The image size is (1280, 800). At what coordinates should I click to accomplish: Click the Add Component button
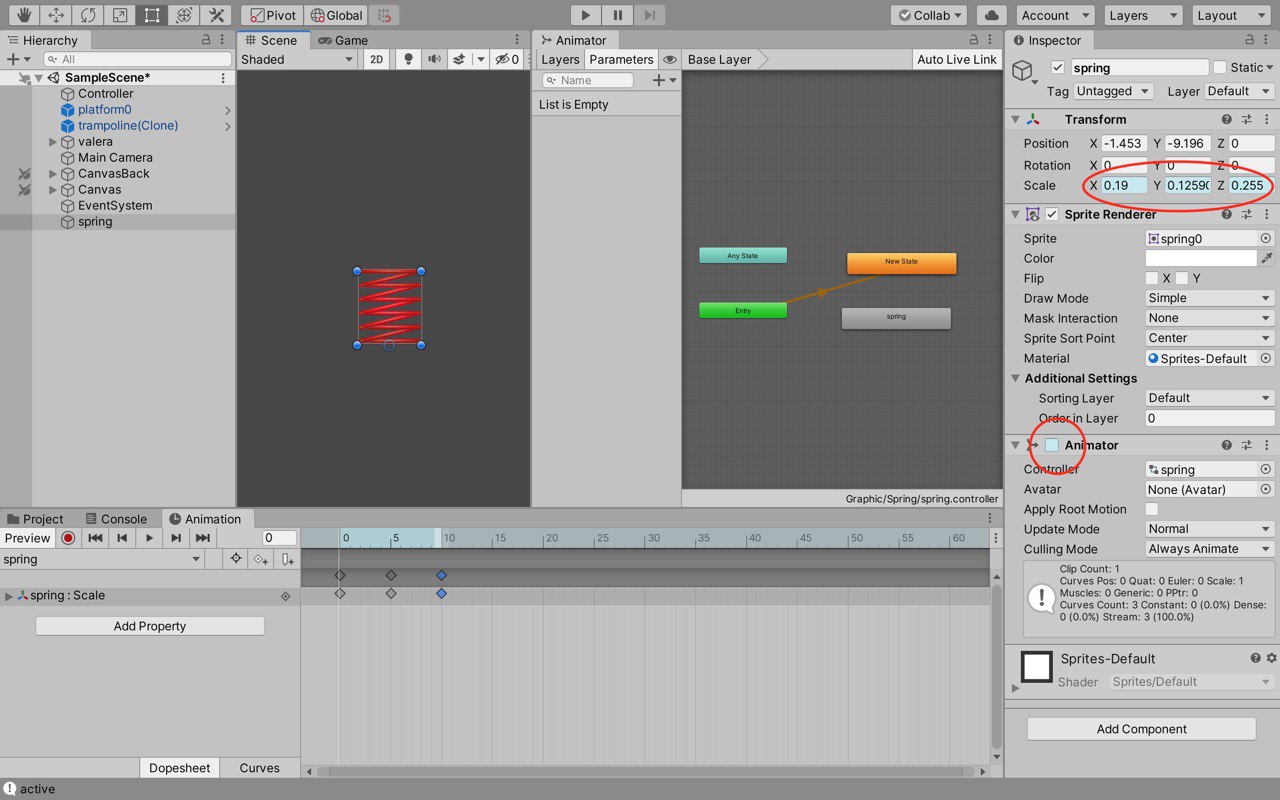tap(1141, 729)
